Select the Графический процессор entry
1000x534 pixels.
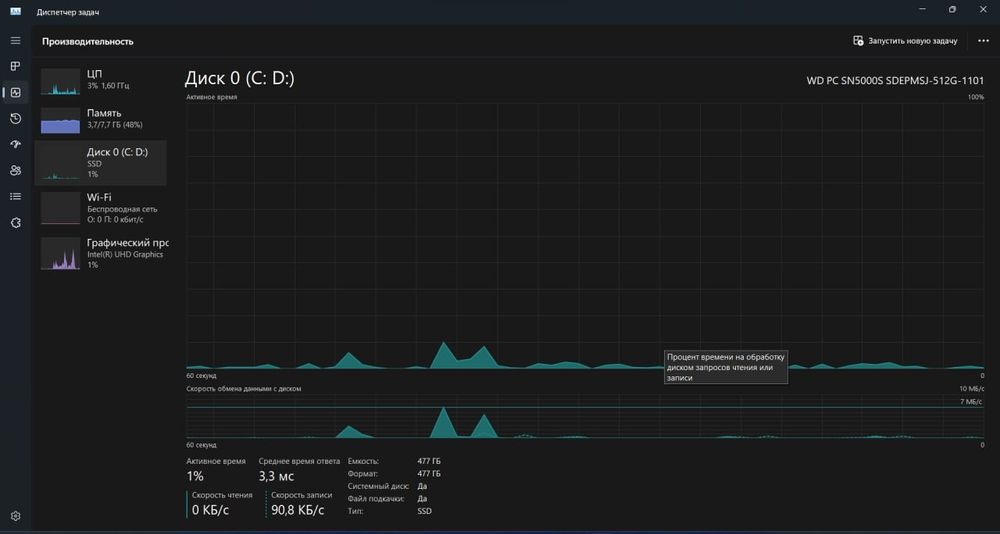[101, 253]
